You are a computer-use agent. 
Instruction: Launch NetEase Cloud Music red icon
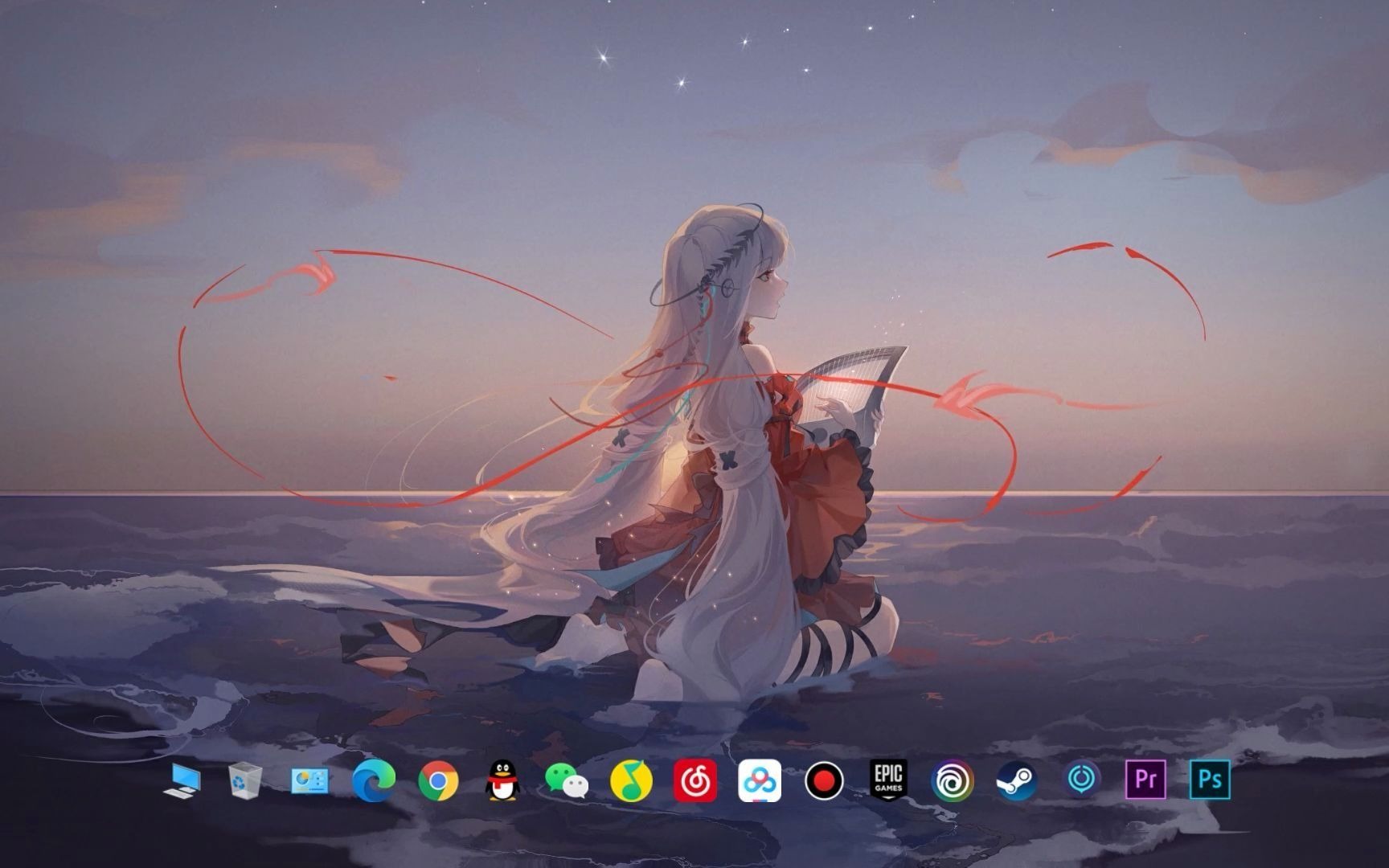(695, 780)
